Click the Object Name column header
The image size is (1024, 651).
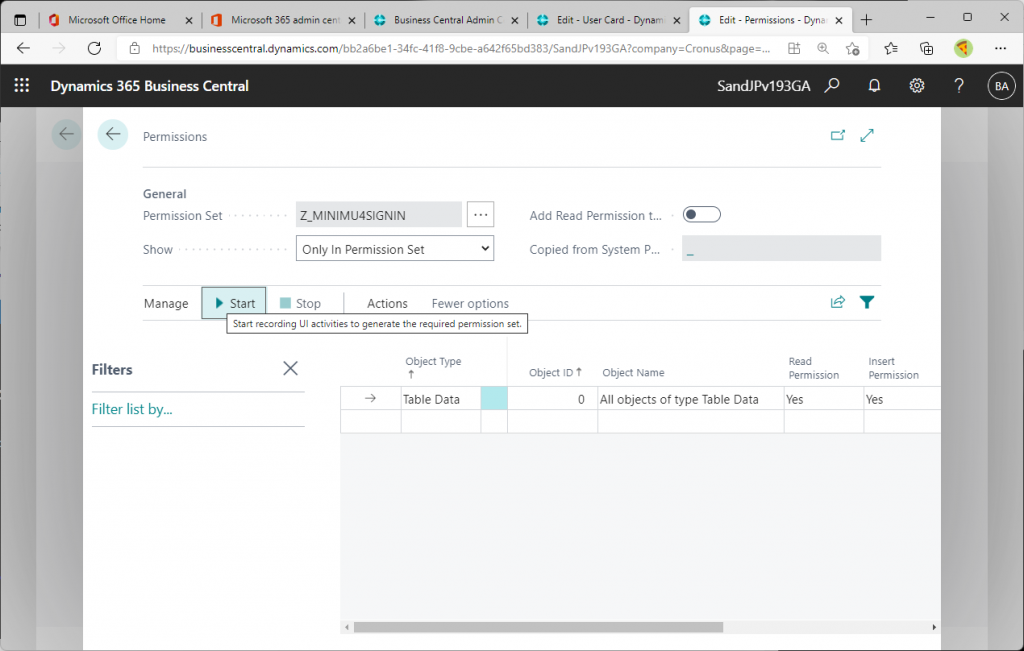point(633,373)
